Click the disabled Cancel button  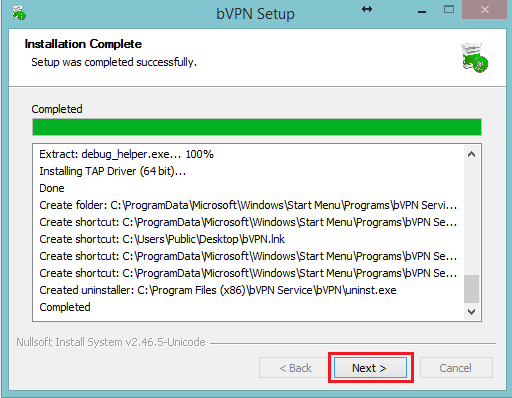pyautogui.click(x=456, y=368)
